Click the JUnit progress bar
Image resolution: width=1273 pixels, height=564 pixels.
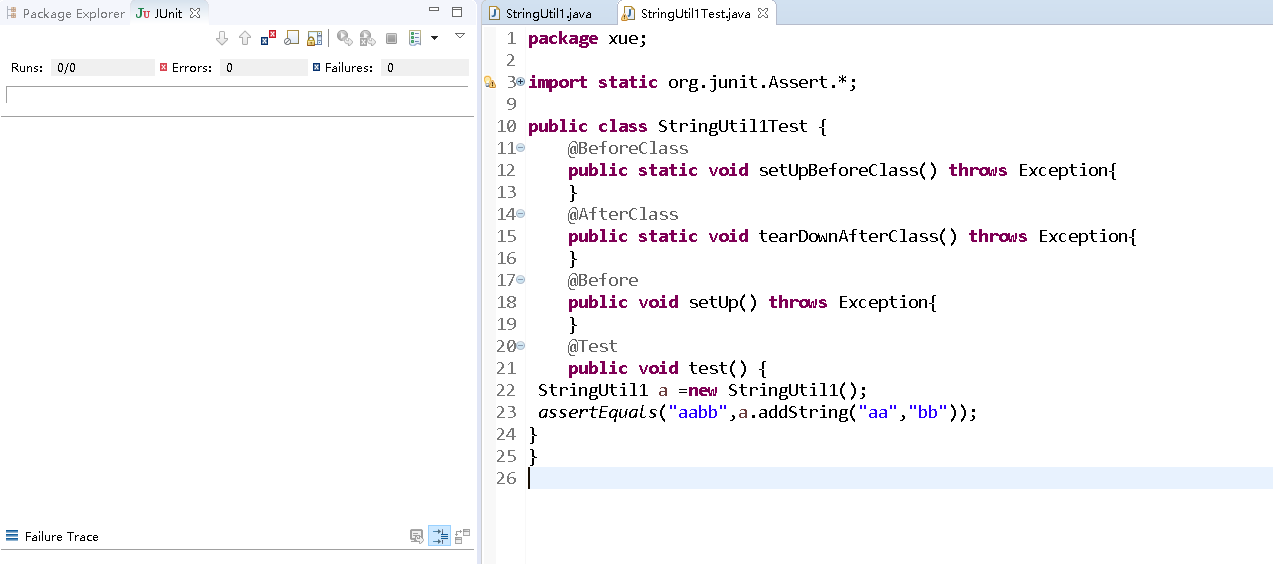(237, 94)
